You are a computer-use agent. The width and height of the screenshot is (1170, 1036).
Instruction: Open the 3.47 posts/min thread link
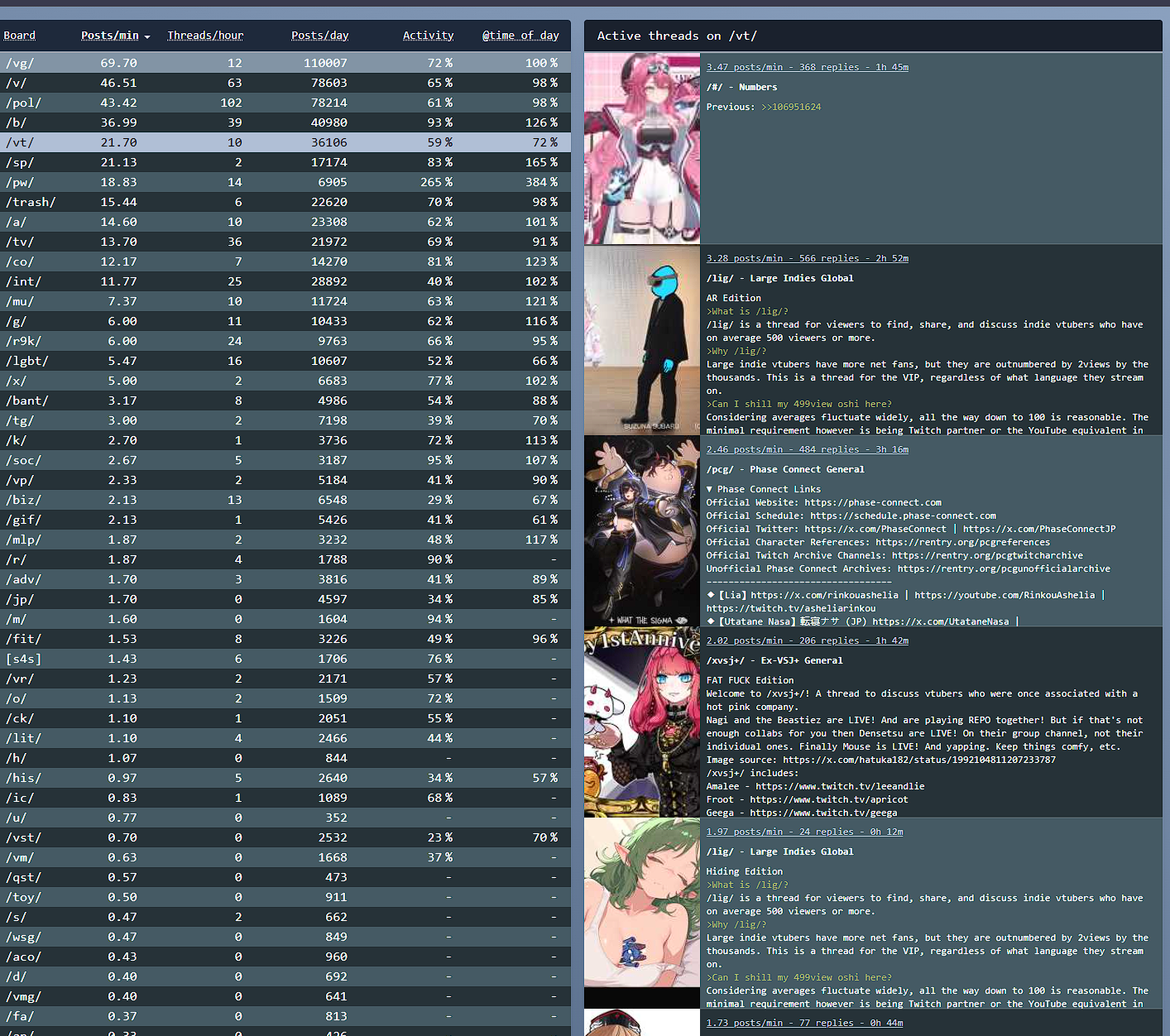tap(808, 67)
